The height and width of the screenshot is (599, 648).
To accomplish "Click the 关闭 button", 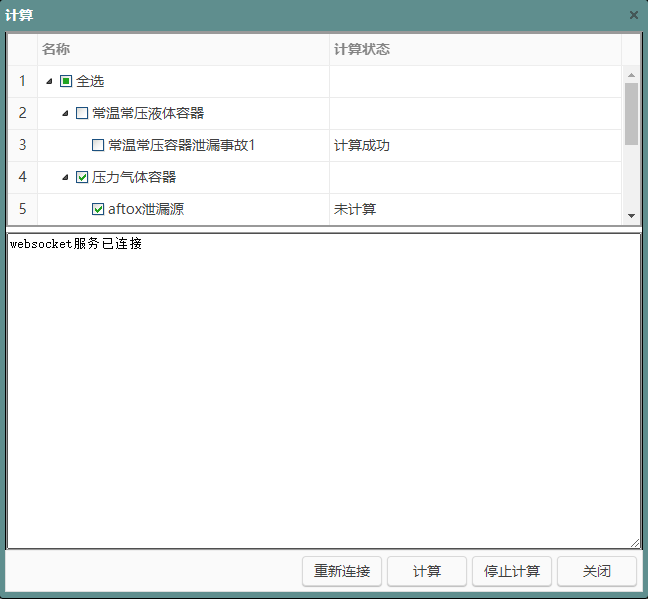I will tap(597, 571).
